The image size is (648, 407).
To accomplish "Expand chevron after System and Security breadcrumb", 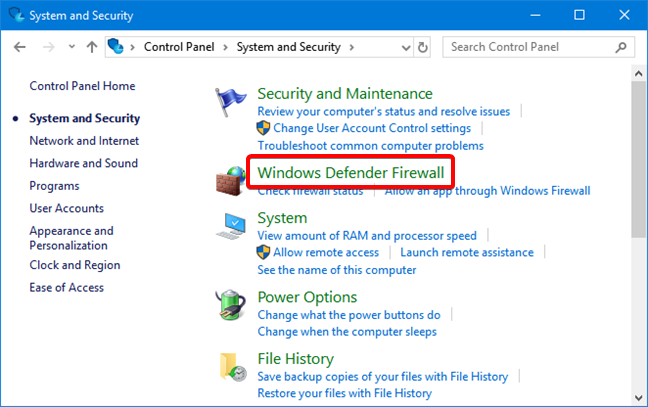I will coord(352,48).
